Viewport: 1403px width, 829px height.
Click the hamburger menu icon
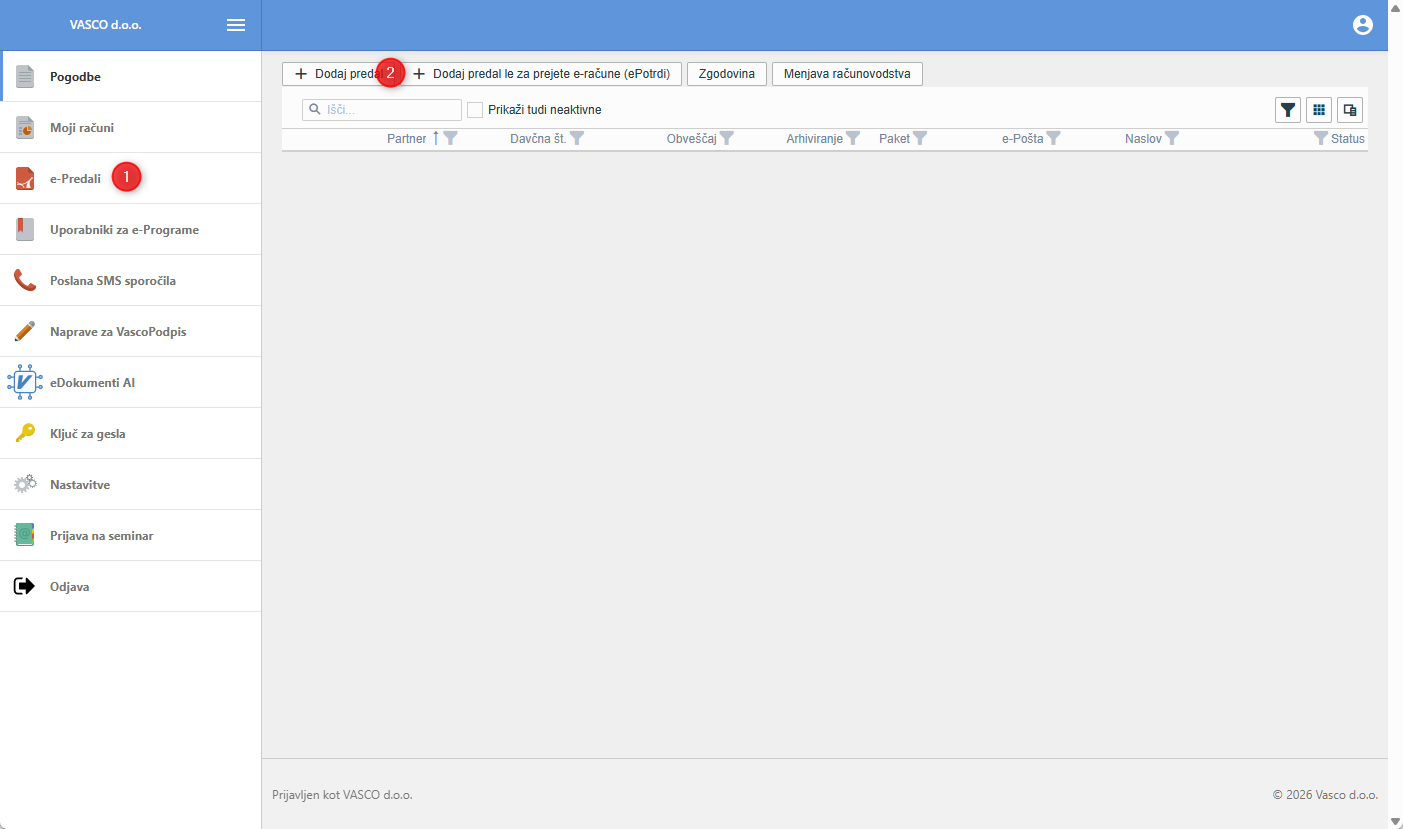(x=236, y=25)
